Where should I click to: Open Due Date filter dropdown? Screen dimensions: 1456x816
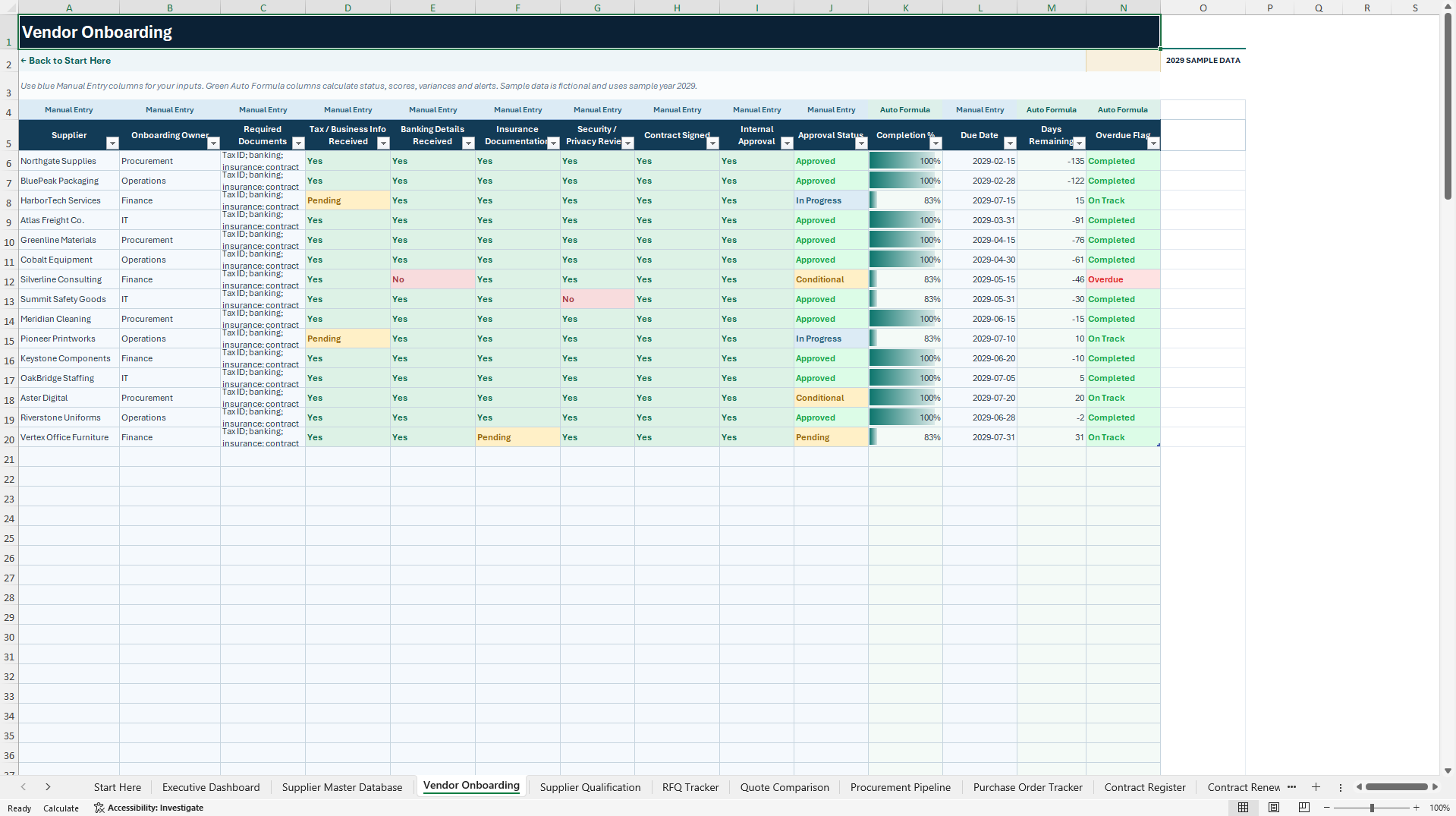[x=1010, y=143]
